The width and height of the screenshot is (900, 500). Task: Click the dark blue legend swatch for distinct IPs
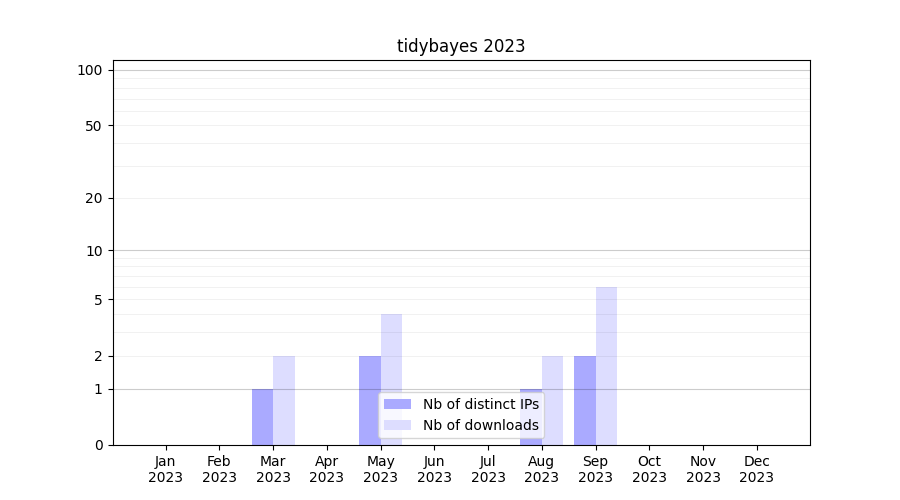click(397, 404)
